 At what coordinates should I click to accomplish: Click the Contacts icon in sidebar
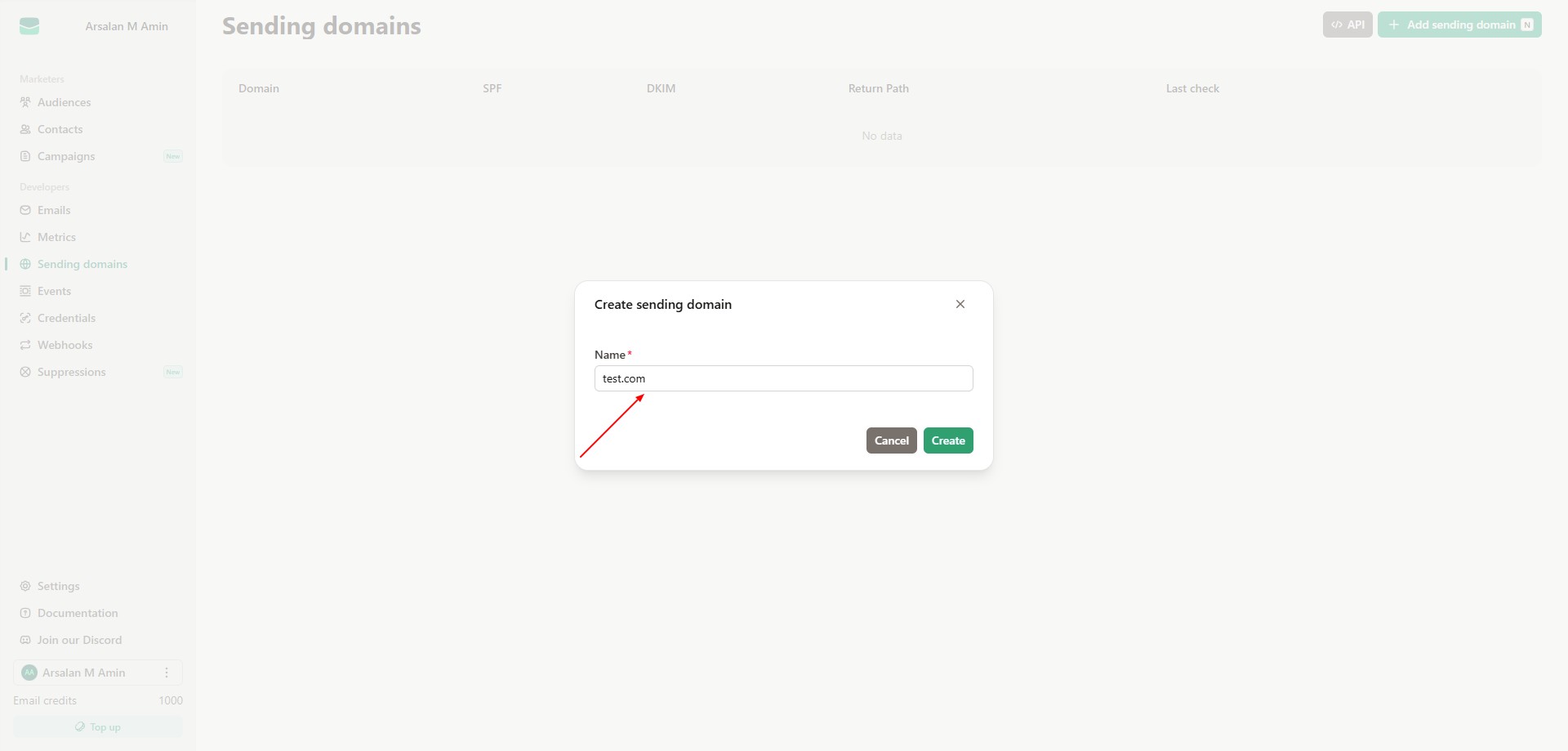click(25, 129)
